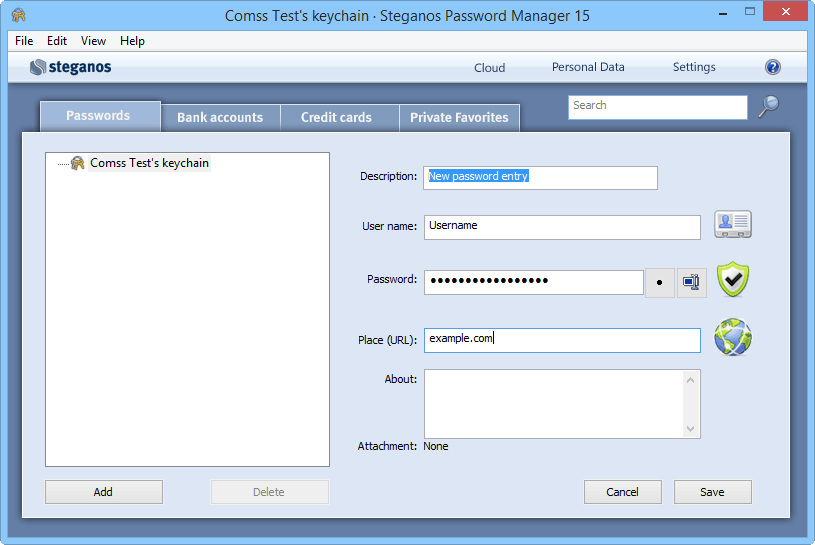Close the Steganos Password Manager window
Image resolution: width=815 pixels, height=545 pixels.
pyautogui.click(x=785, y=11)
